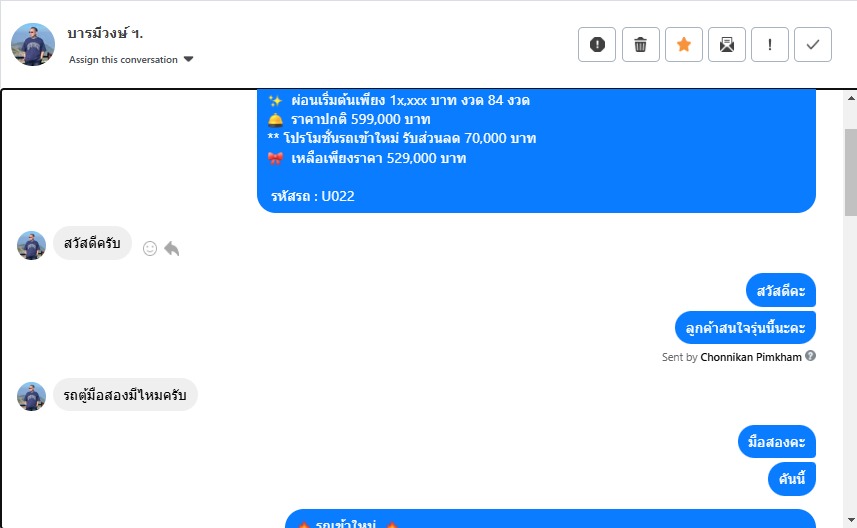Viewport: 857px width, 528px height.
Task: Click the chat scrollbar thumb
Action: point(851,172)
